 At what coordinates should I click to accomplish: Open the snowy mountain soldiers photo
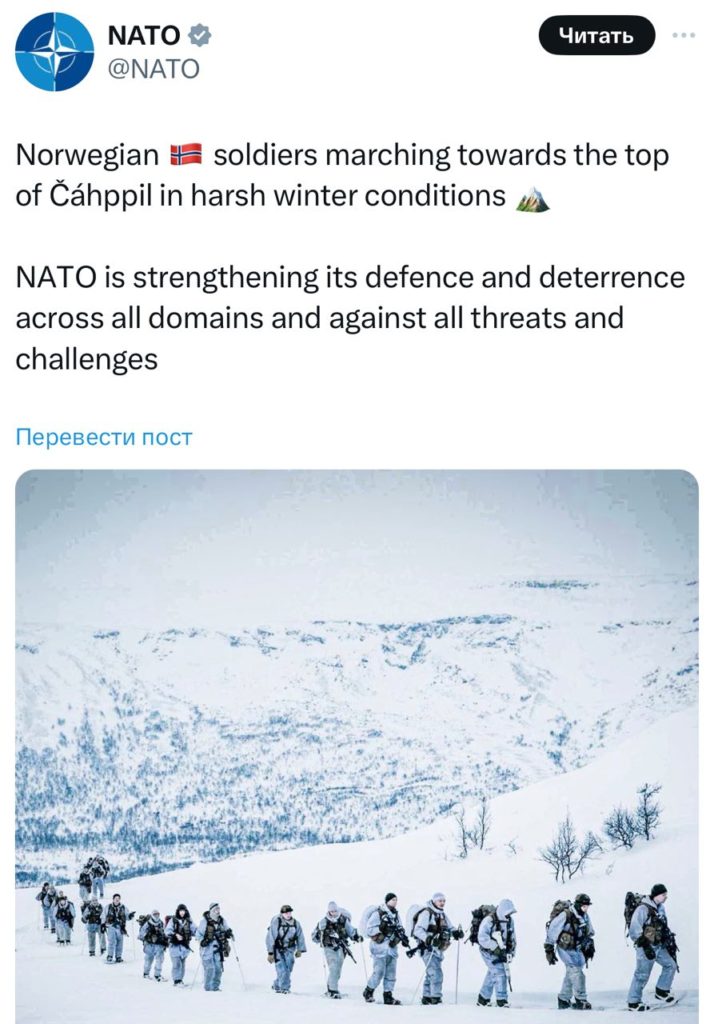357,746
